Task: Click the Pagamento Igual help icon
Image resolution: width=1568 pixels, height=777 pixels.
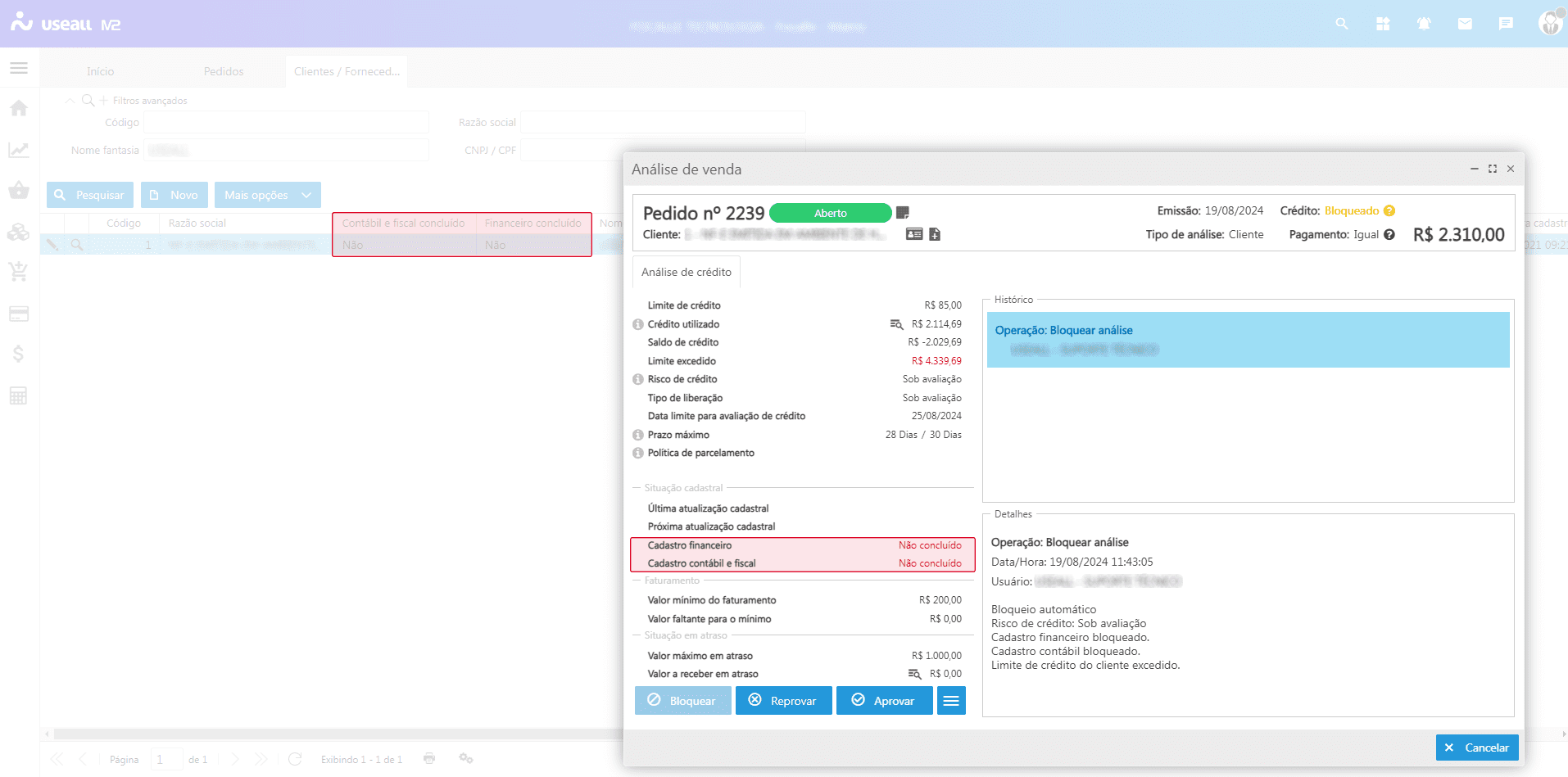Action: tap(1389, 235)
